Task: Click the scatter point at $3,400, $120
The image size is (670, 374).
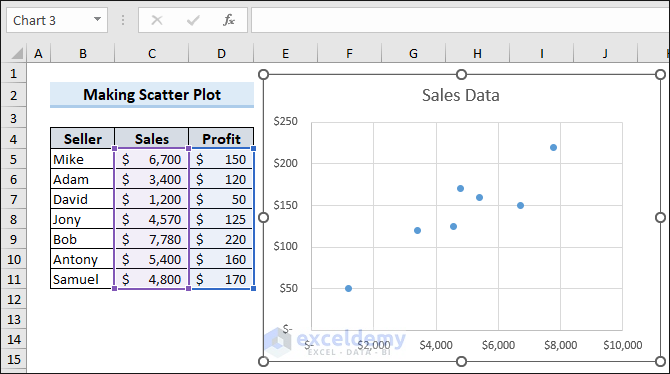Action: pyautogui.click(x=417, y=230)
